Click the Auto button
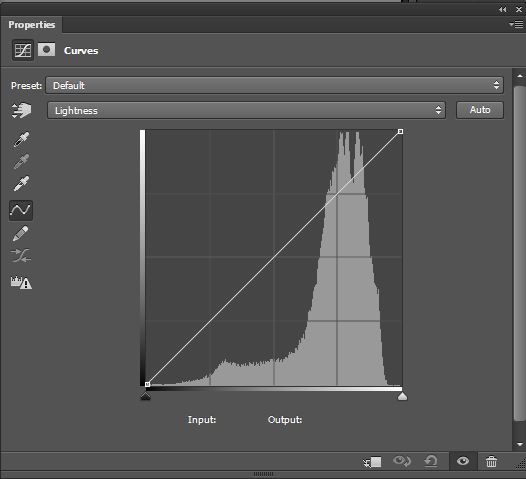 pos(480,110)
